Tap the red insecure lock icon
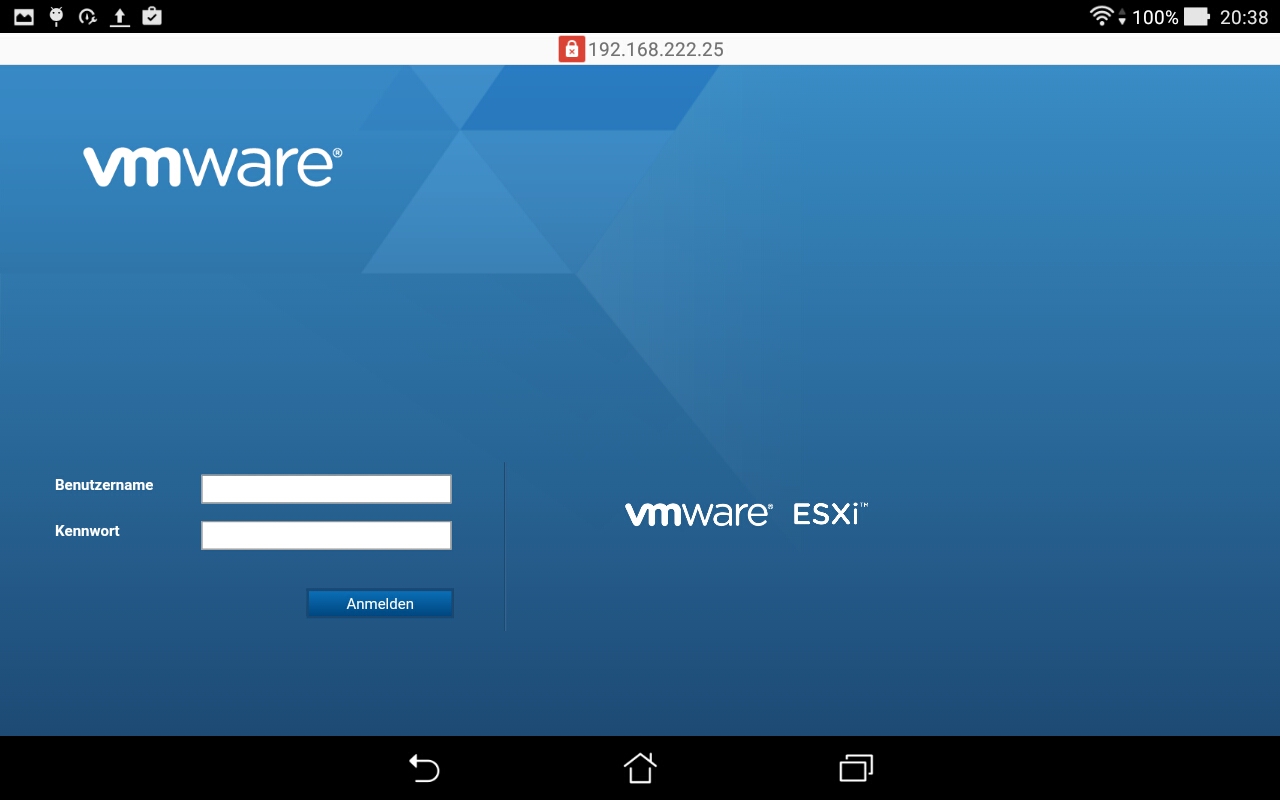Image resolution: width=1280 pixels, height=800 pixels. pos(571,49)
